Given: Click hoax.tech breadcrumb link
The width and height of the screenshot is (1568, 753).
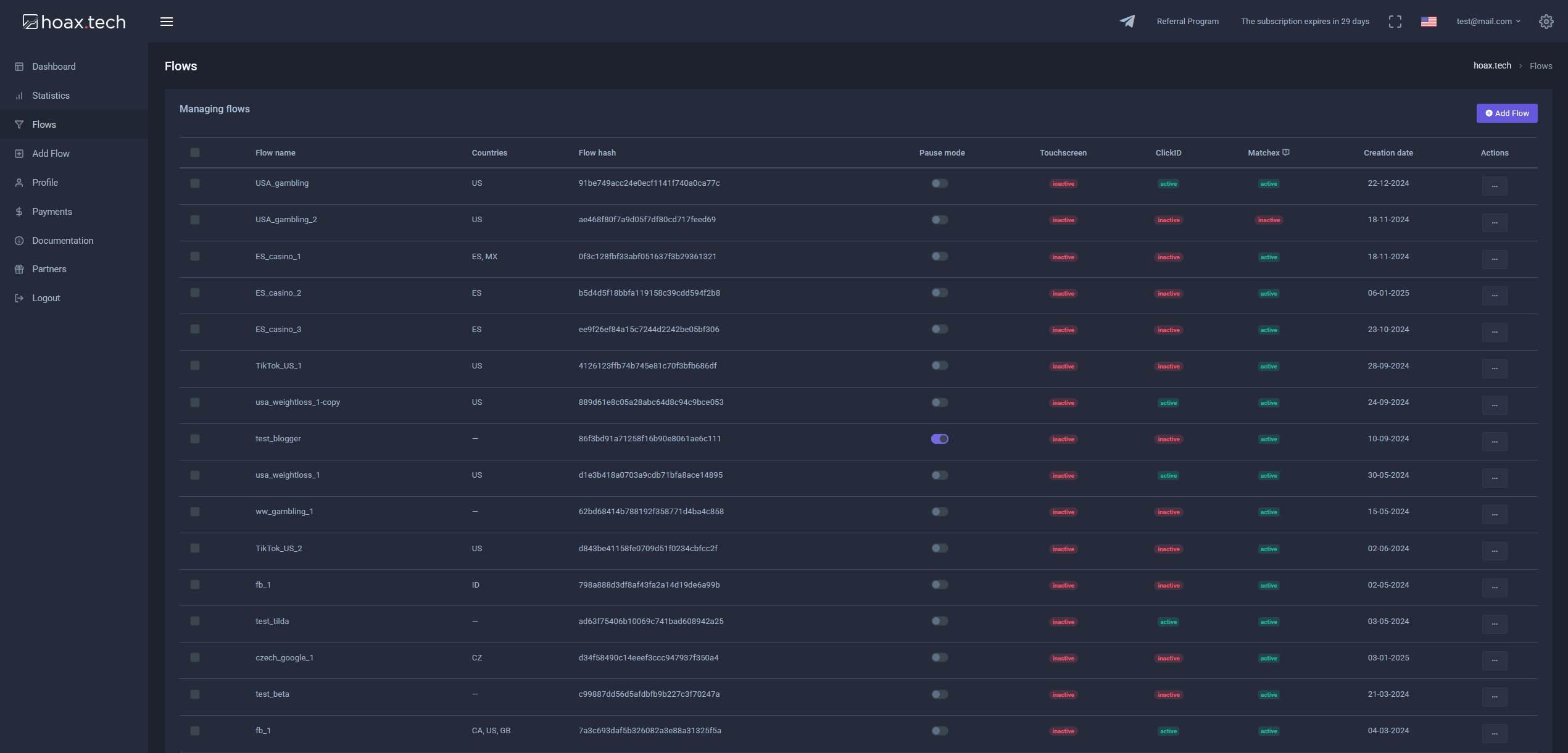Looking at the screenshot, I should 1492,65.
